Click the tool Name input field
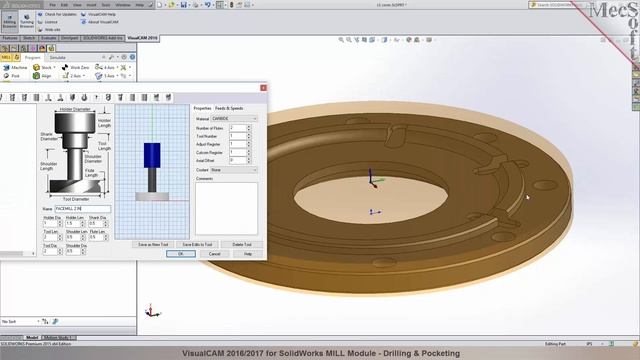 coord(83,209)
